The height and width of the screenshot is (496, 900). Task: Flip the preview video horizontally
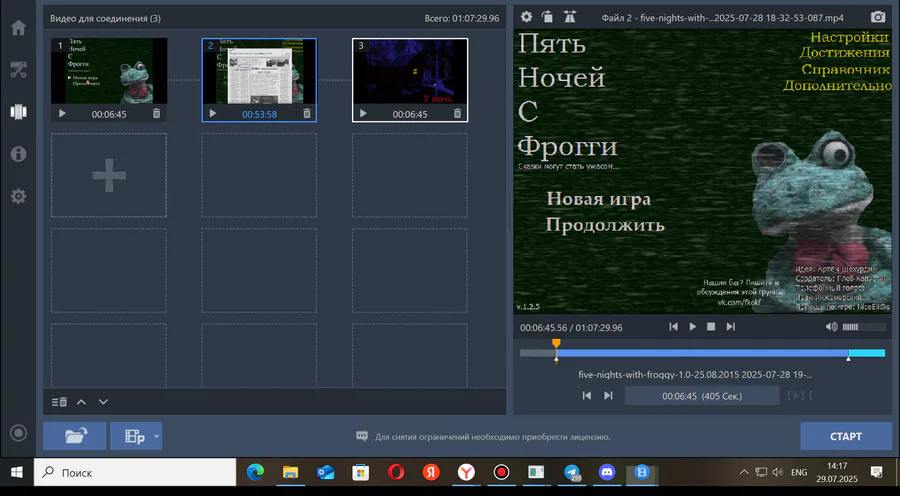[x=569, y=17]
